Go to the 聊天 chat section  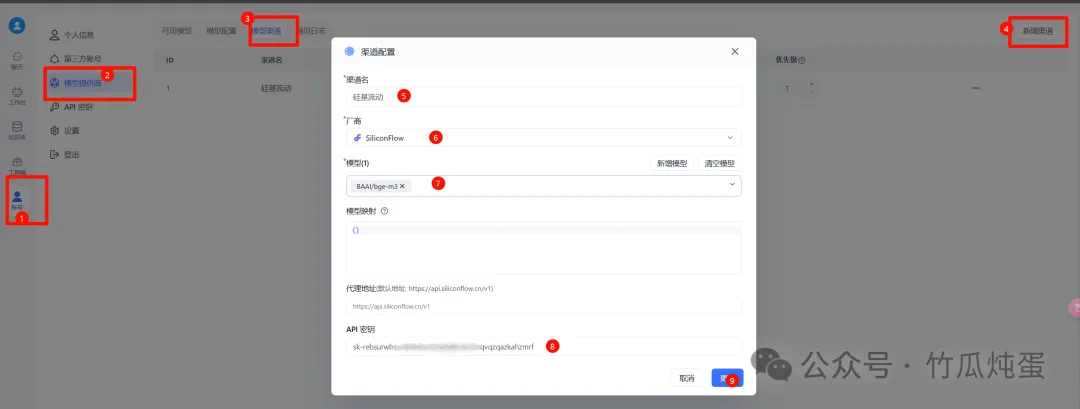point(17,60)
